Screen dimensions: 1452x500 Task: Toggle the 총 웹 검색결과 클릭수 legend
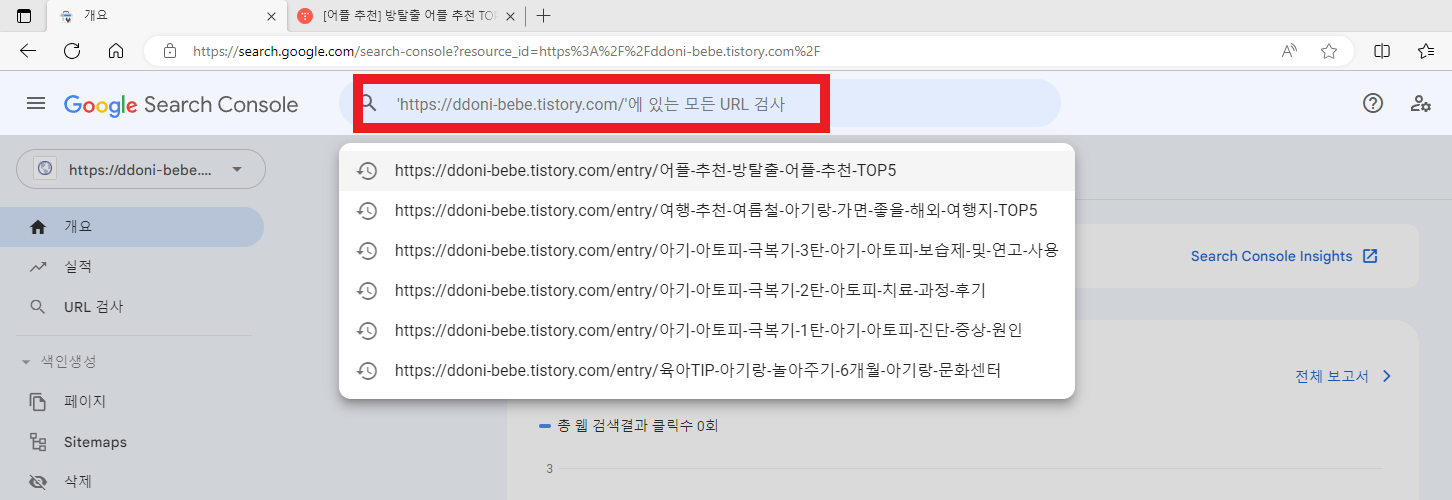pos(628,426)
